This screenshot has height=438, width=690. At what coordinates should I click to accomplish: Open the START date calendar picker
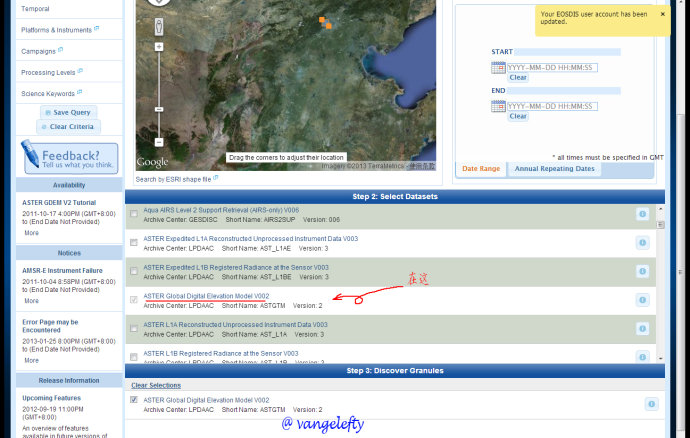(498, 67)
